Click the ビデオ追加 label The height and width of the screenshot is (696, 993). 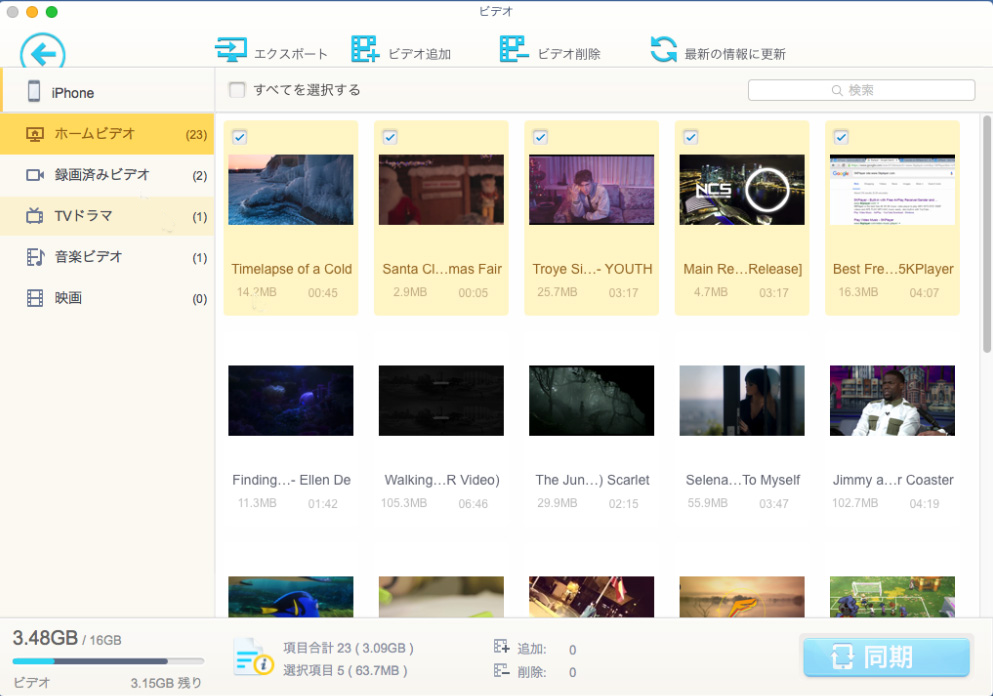tap(419, 54)
